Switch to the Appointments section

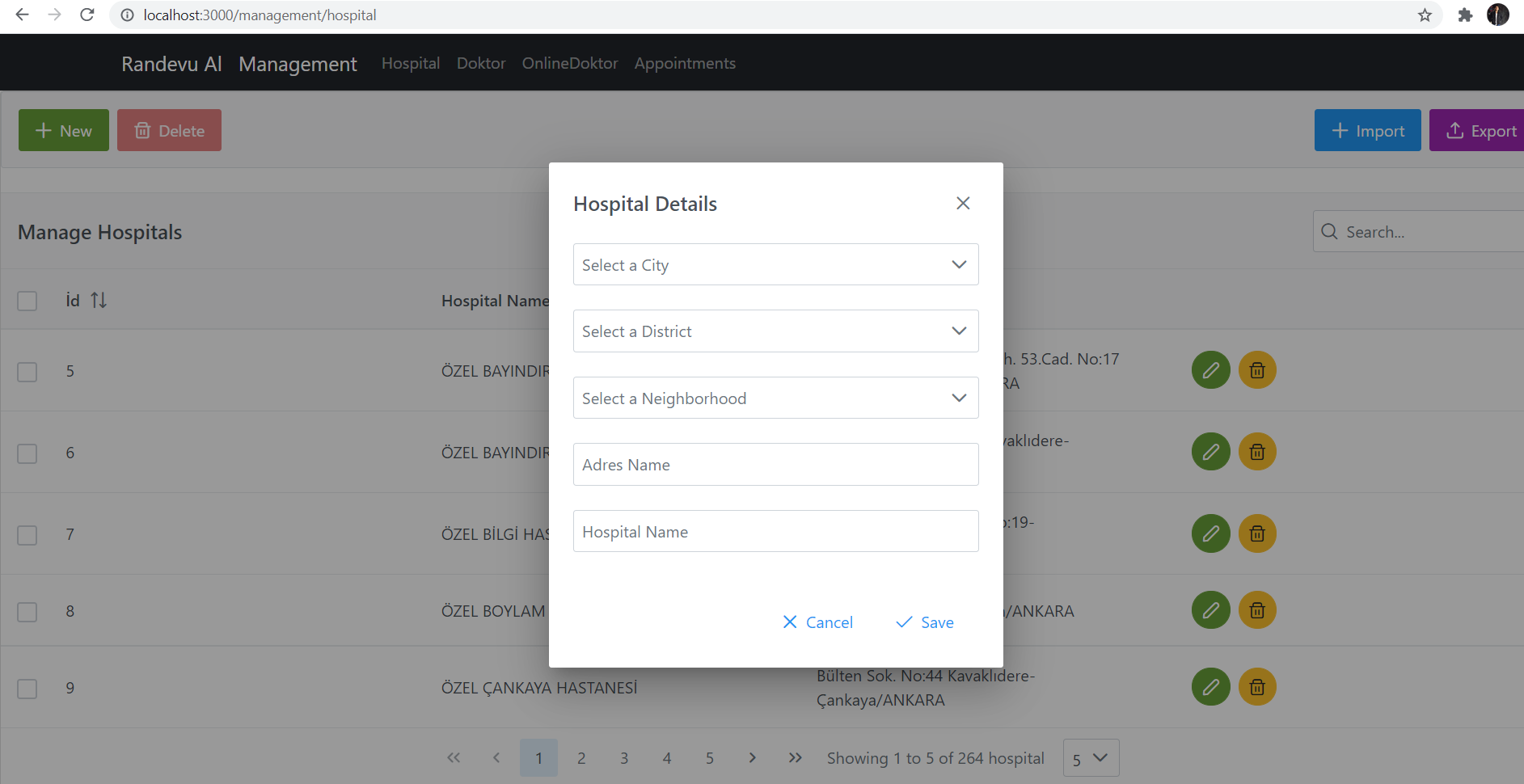684,63
